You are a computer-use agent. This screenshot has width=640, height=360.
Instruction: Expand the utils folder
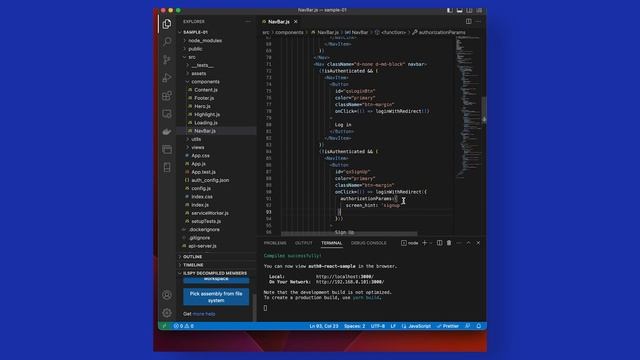tap(196, 139)
